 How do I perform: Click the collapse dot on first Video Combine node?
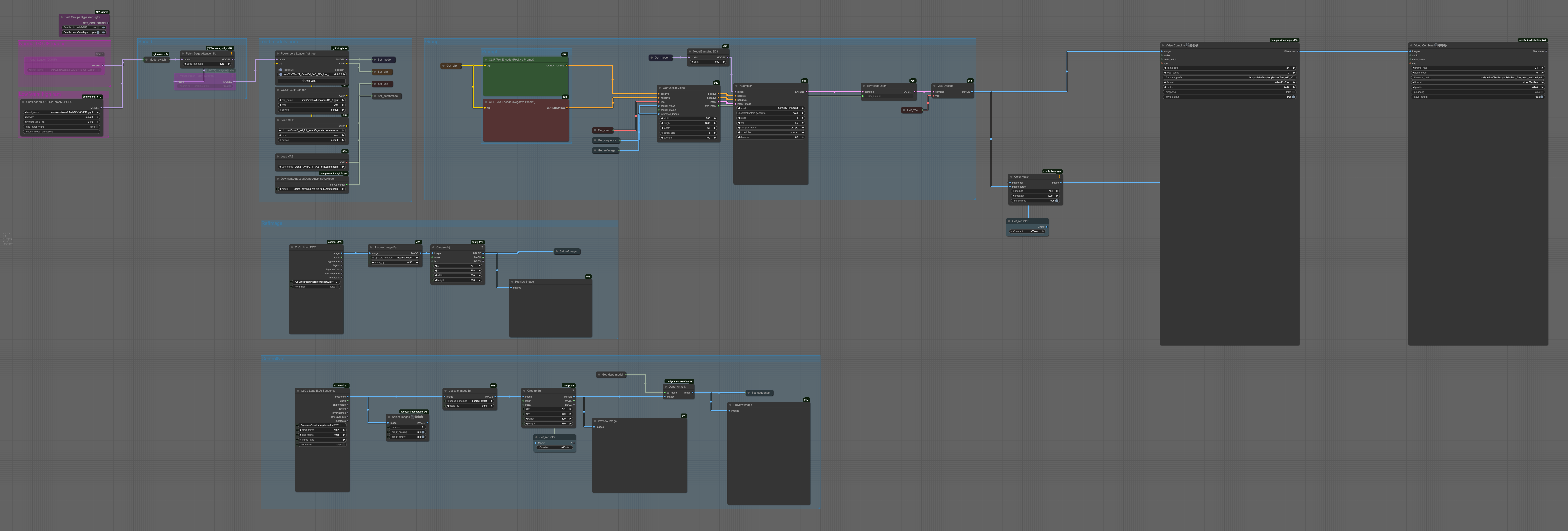(1163, 46)
